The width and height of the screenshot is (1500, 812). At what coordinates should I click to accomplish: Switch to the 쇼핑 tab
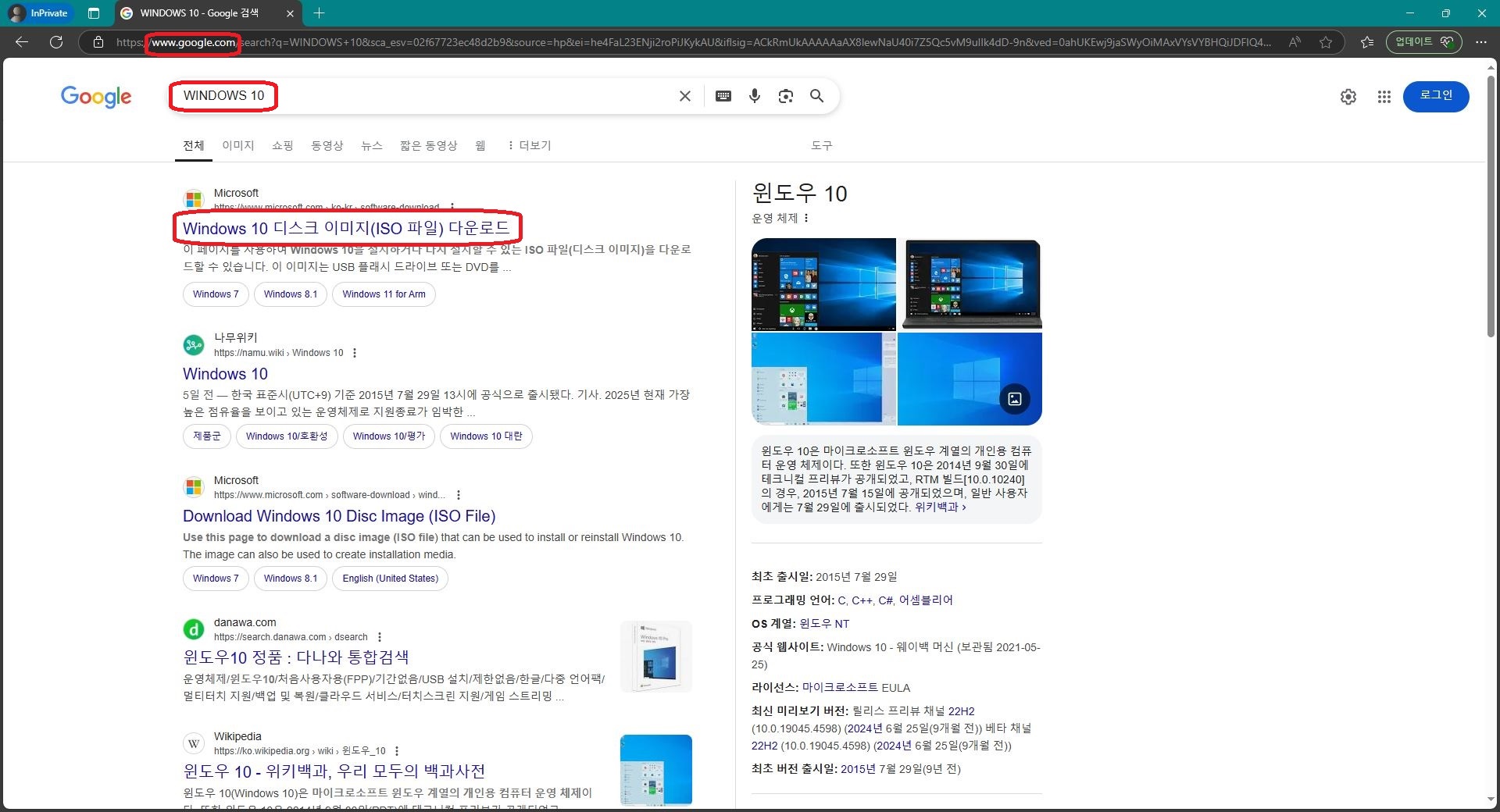coord(283,146)
